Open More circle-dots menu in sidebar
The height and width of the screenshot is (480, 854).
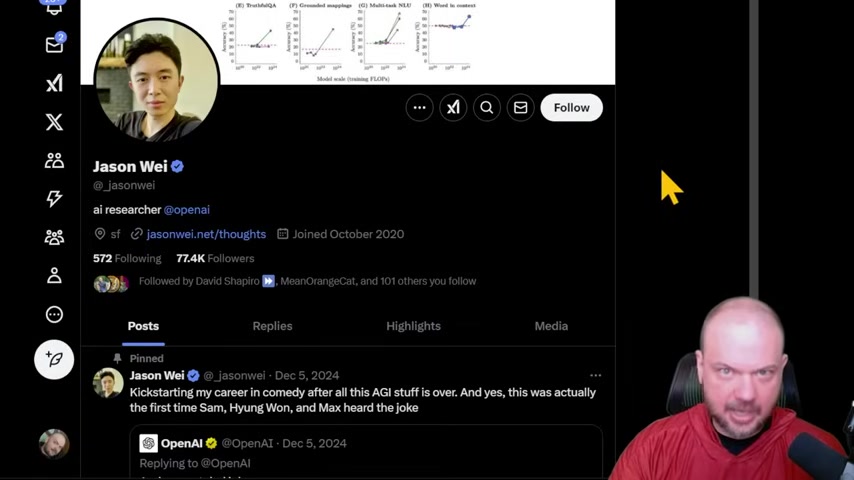54,314
